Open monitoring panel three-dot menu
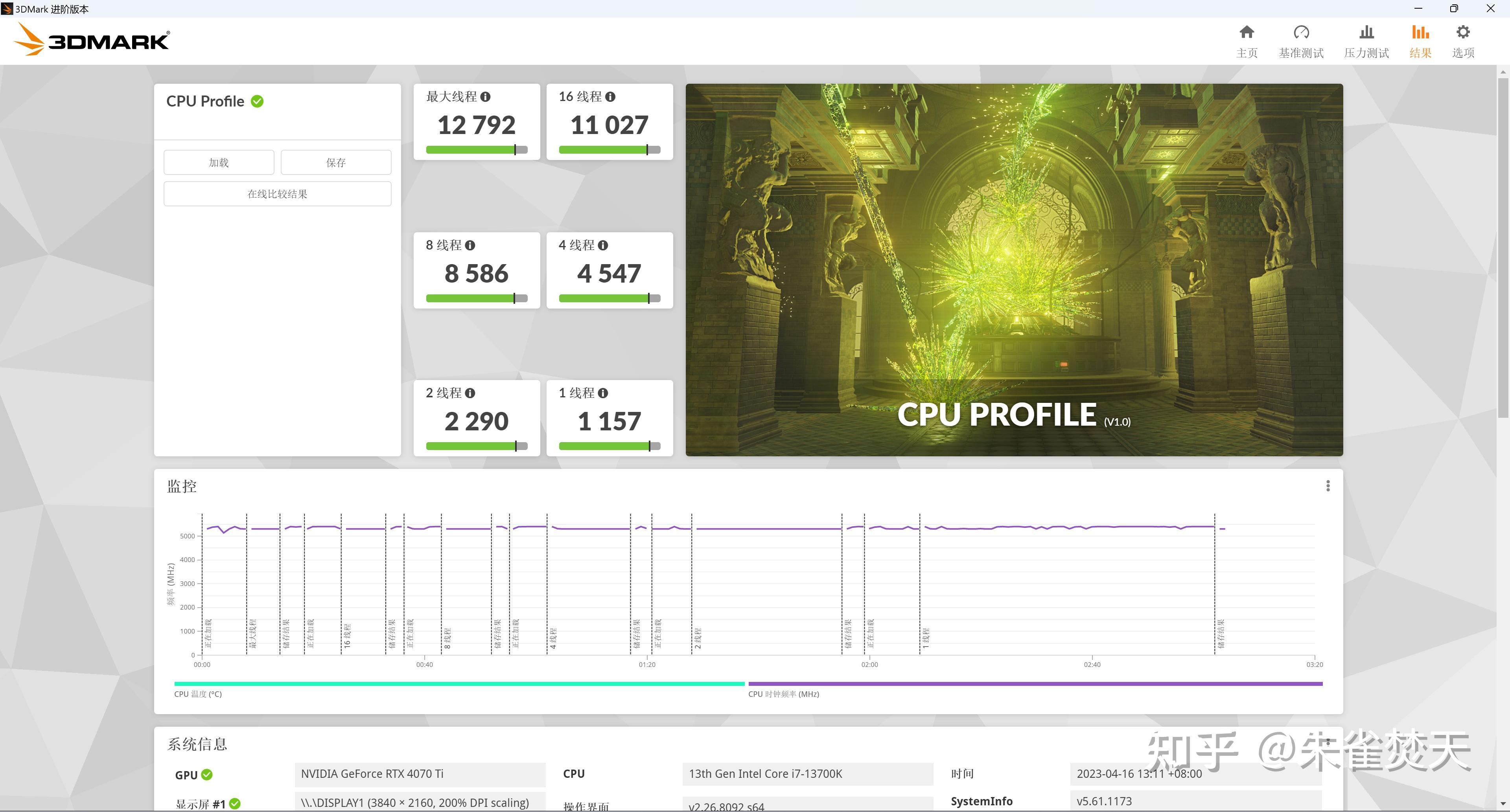 tap(1328, 486)
